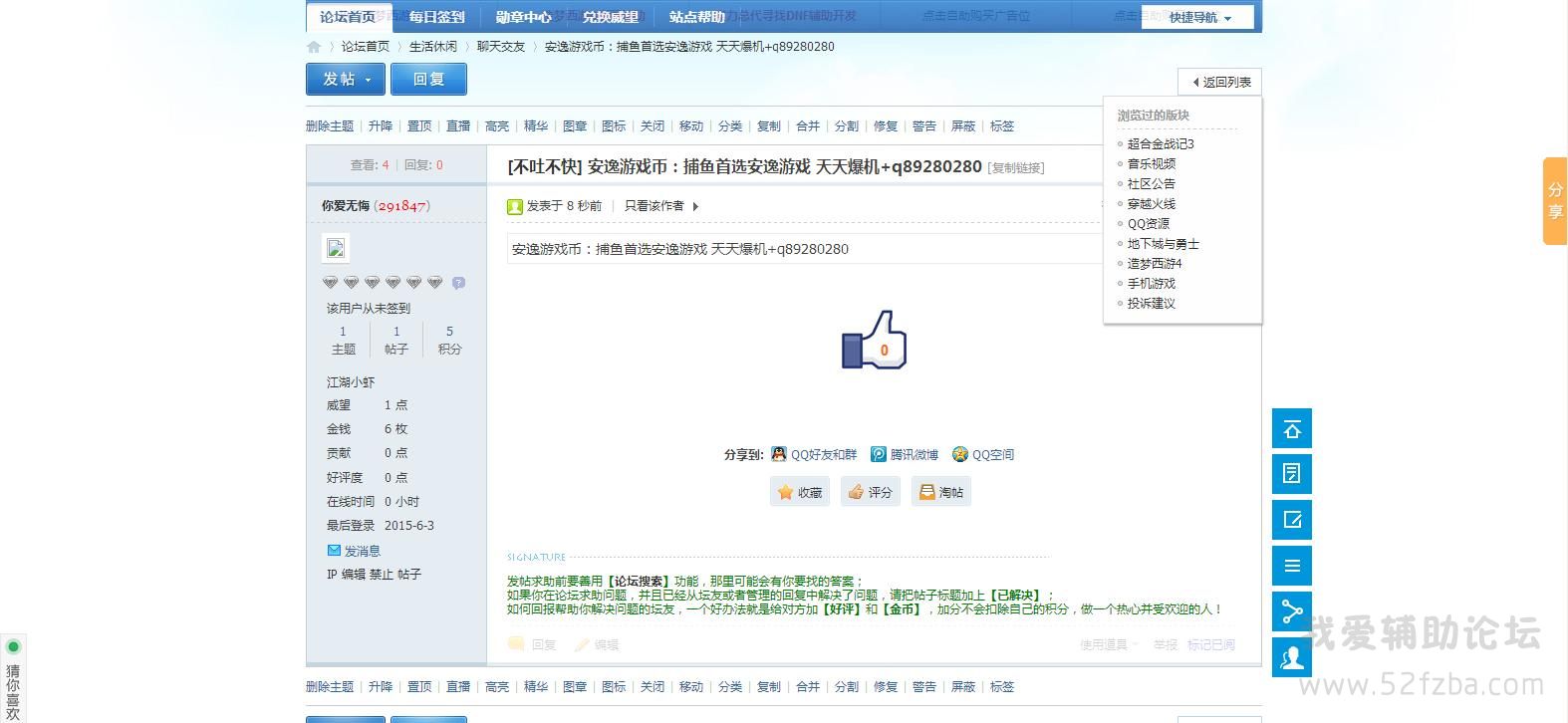Click the user avatar image
Screen dimensions: 1568x723
(x=336, y=248)
